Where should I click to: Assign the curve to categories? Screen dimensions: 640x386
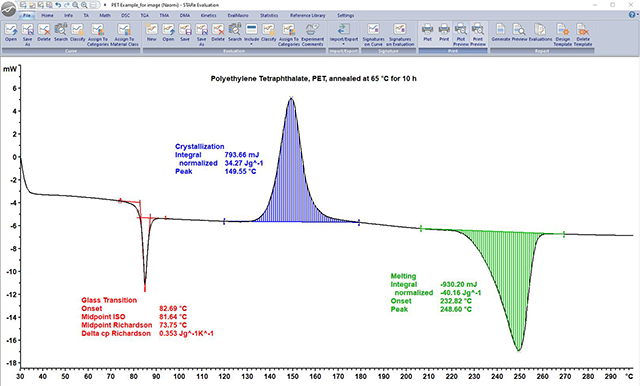(98, 34)
